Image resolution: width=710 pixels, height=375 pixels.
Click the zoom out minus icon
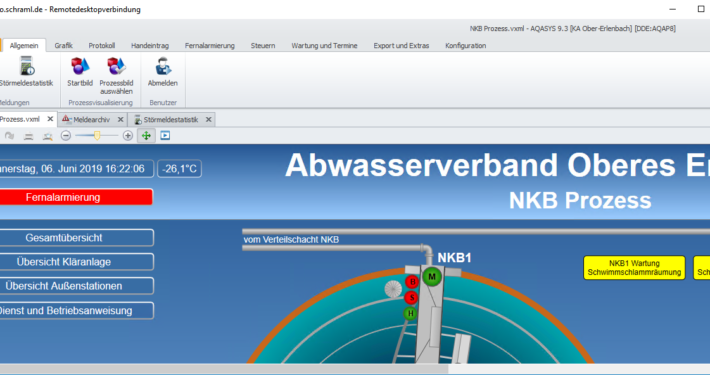click(66, 135)
